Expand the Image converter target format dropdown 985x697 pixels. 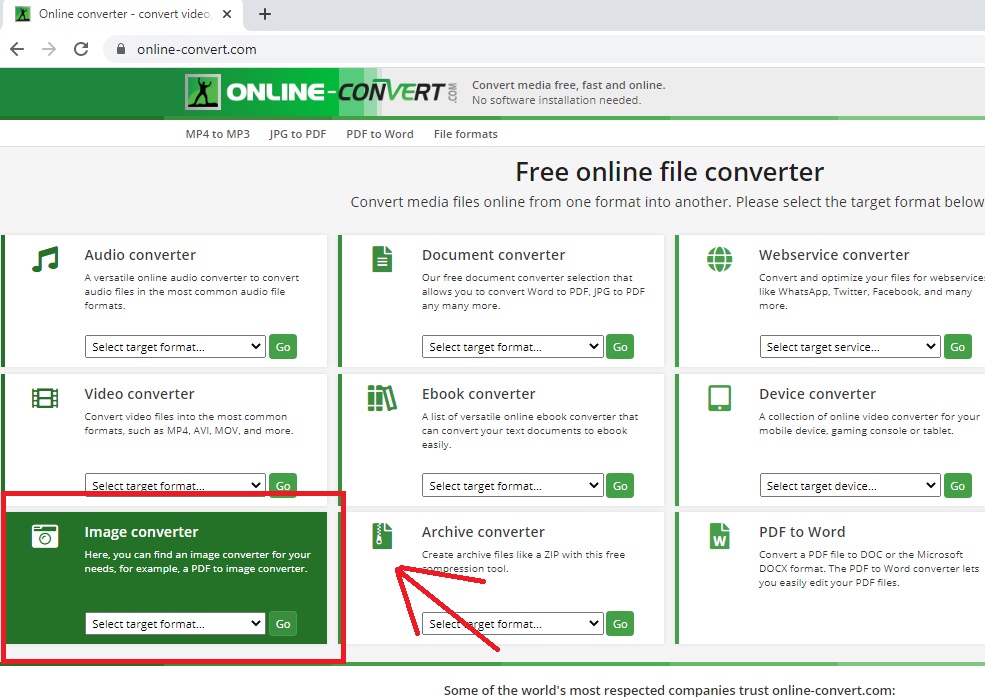click(x=175, y=624)
